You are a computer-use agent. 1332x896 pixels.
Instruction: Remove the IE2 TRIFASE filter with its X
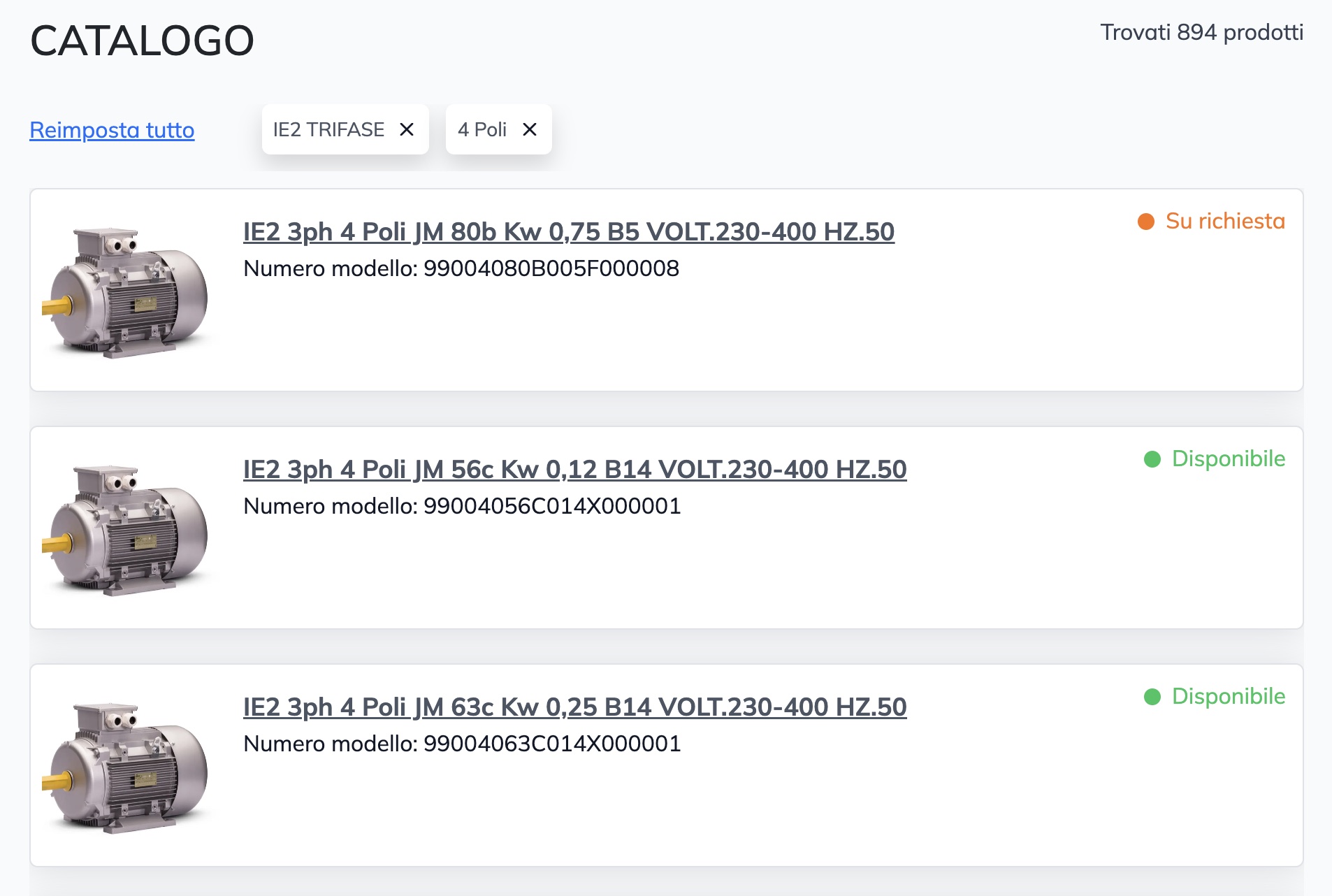[x=407, y=129]
